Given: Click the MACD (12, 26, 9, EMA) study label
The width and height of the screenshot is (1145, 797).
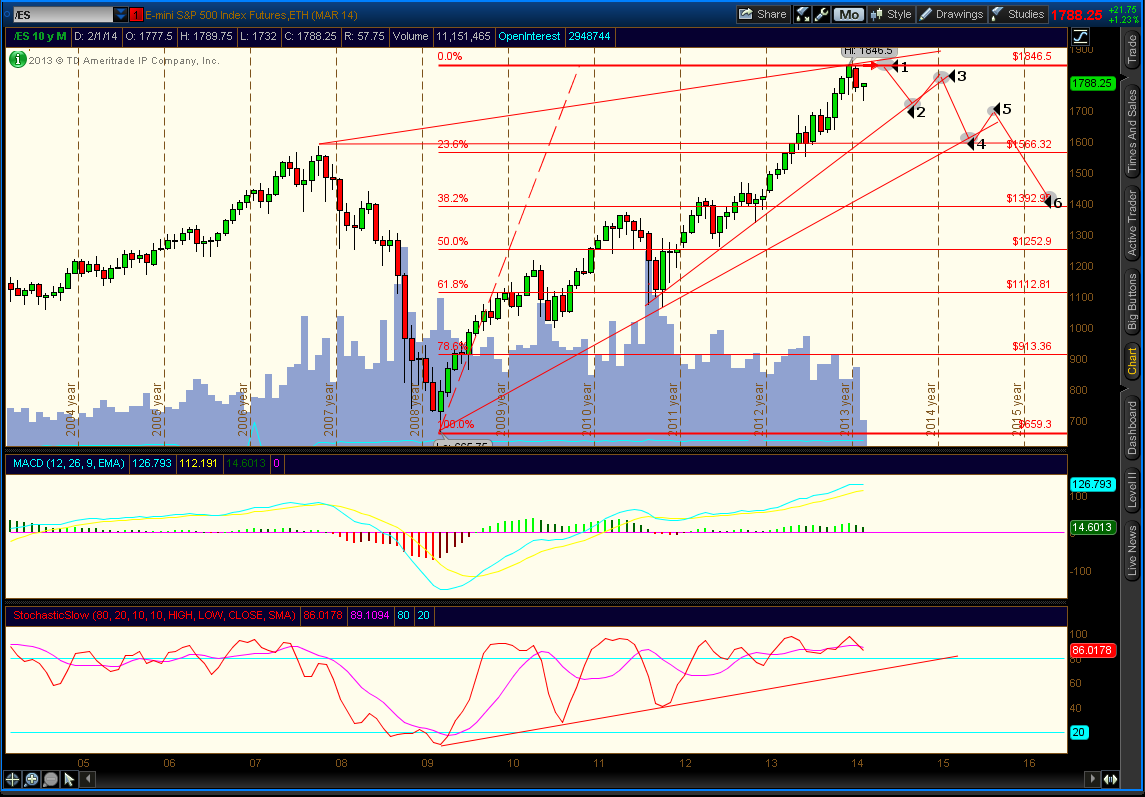Looking at the screenshot, I should [69, 463].
